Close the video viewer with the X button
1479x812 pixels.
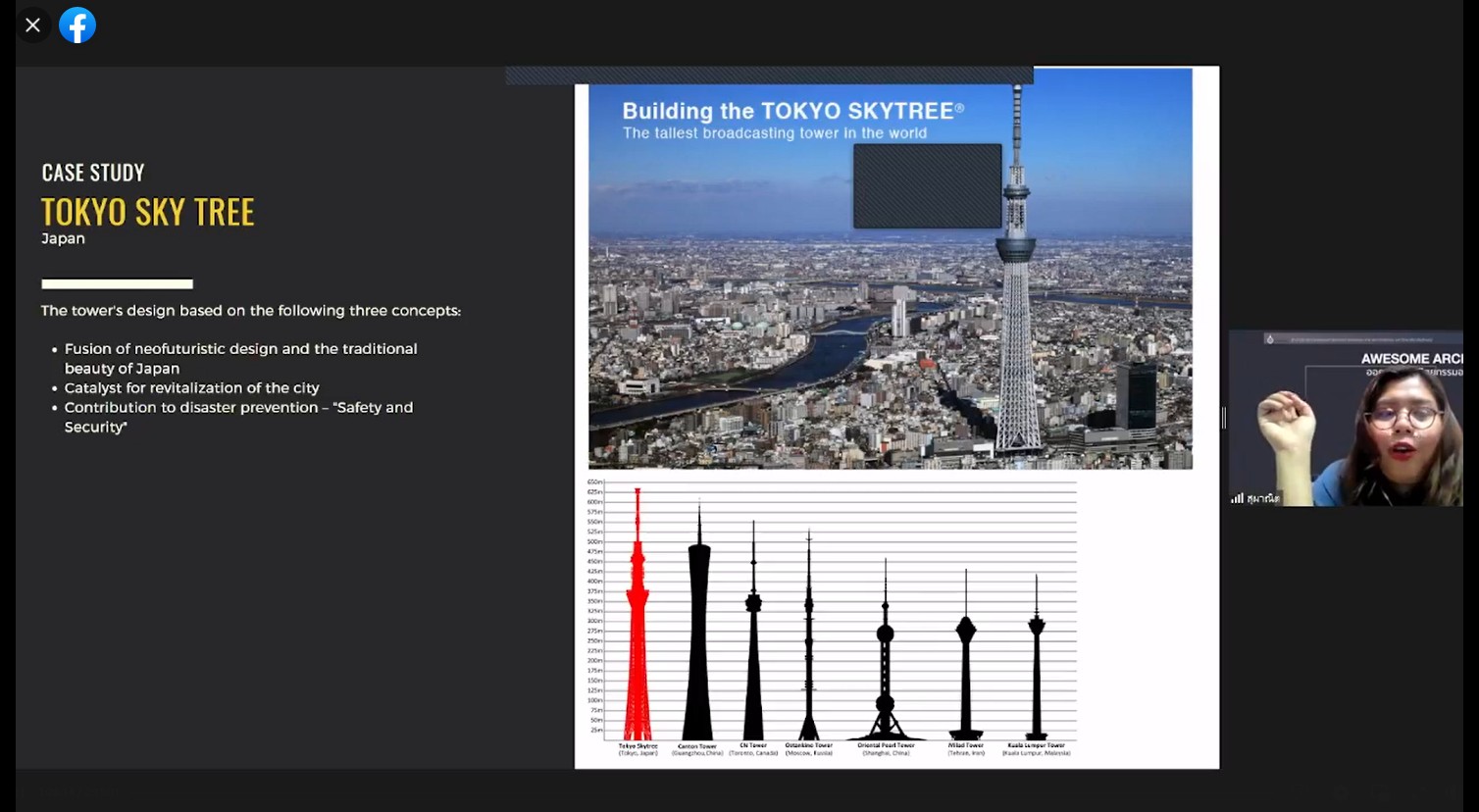[32, 25]
